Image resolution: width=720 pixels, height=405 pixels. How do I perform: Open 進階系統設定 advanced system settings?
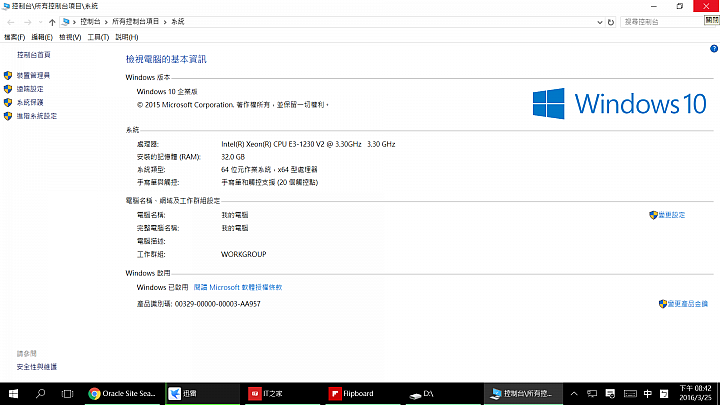pos(37,116)
